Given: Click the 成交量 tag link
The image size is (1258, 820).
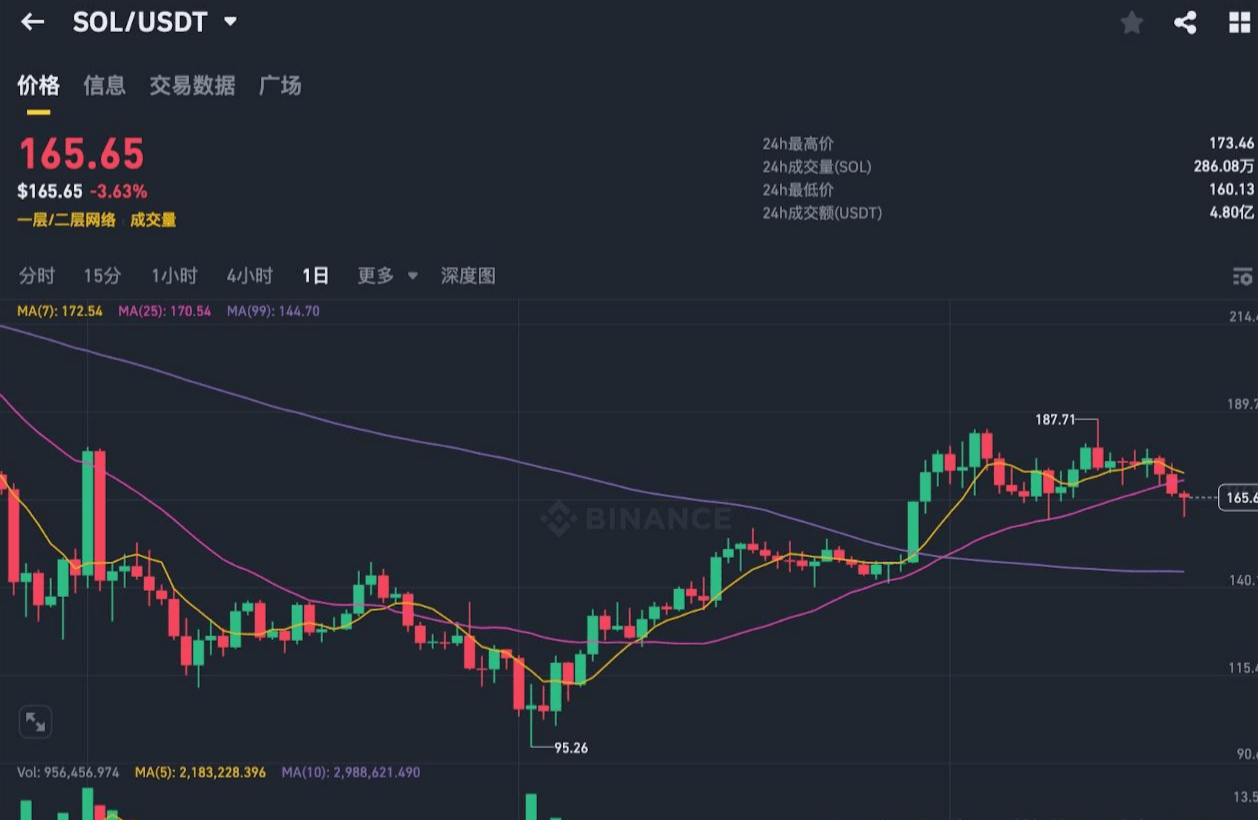Looking at the screenshot, I should (x=153, y=220).
